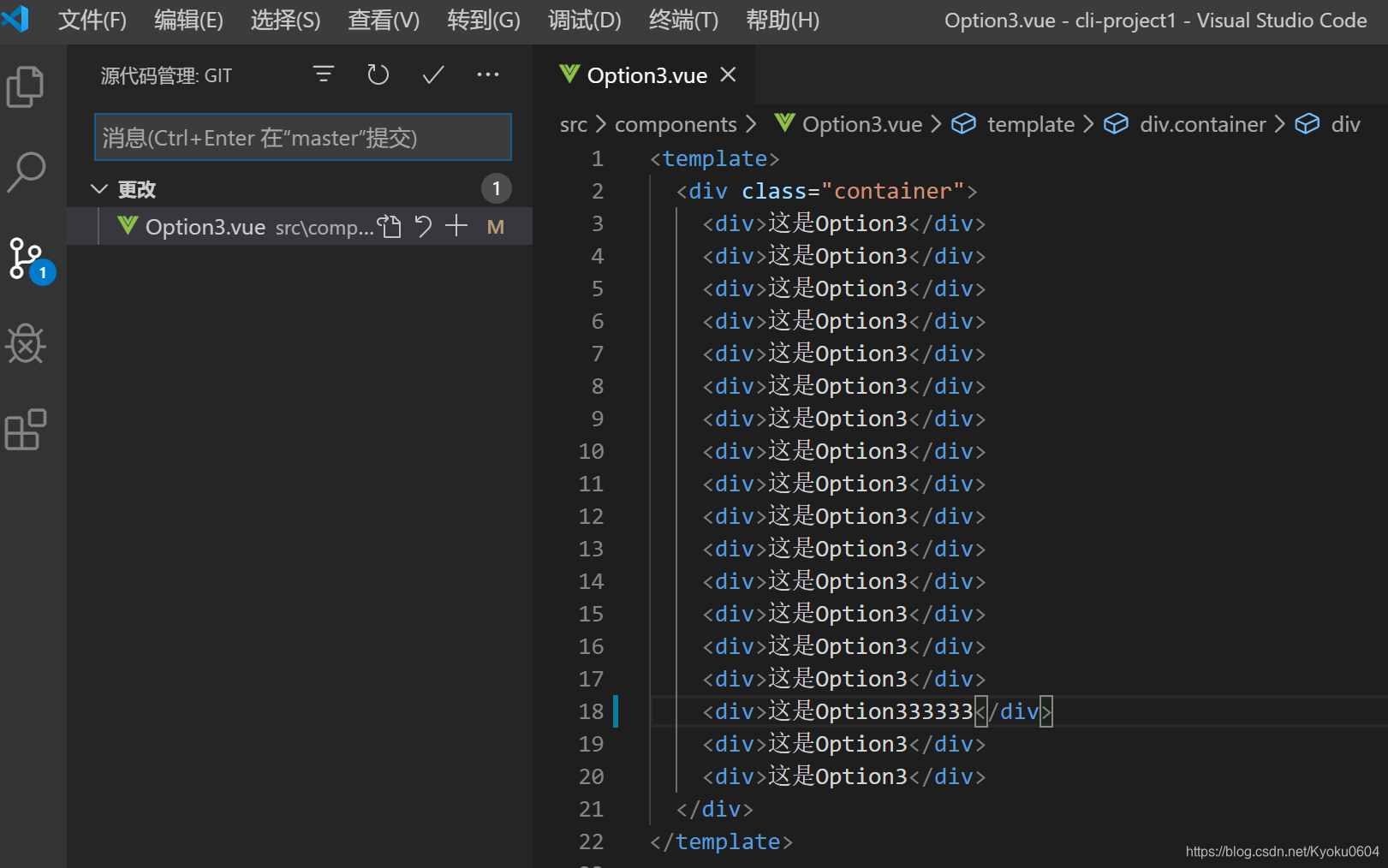
Task: Click div.container breadcrumb segment
Action: (x=1203, y=125)
